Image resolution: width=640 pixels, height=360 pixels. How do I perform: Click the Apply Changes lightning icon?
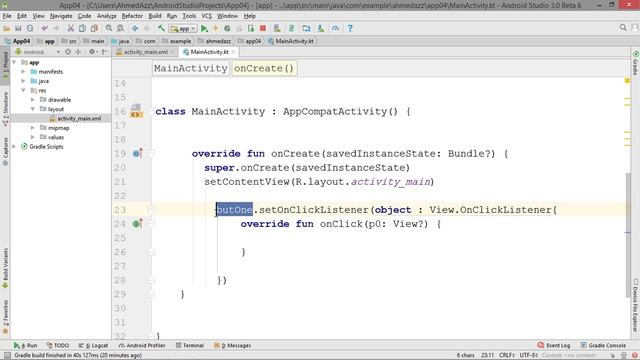click(x=216, y=29)
